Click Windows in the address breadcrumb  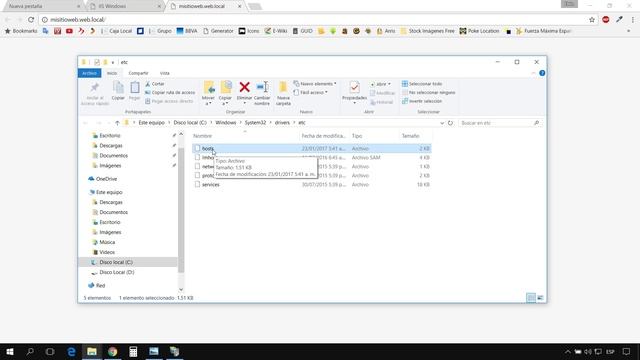click(x=226, y=123)
